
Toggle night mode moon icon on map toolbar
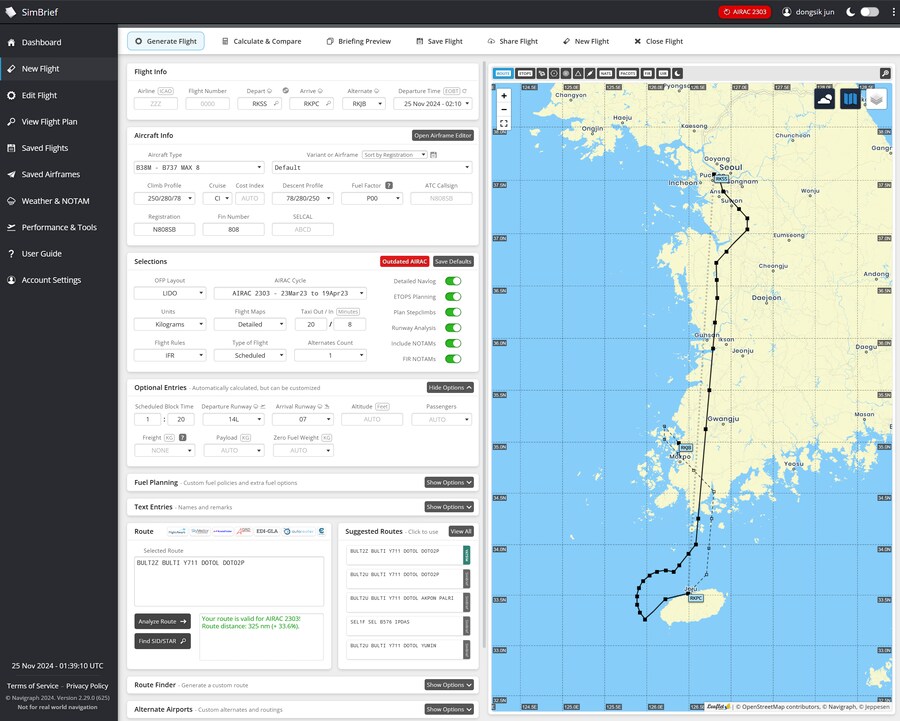(x=677, y=73)
